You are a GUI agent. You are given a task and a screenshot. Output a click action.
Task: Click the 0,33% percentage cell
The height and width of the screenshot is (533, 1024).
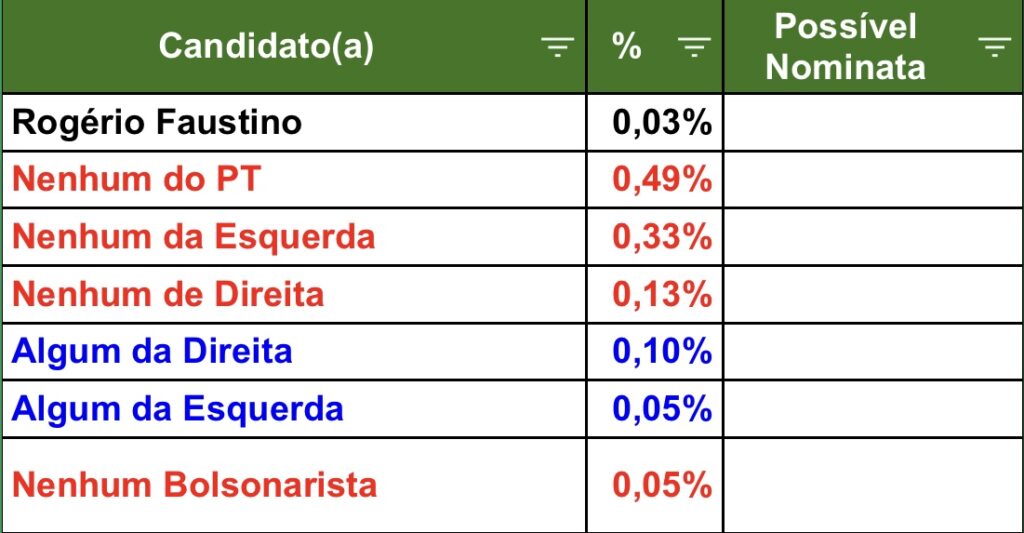coord(655,237)
